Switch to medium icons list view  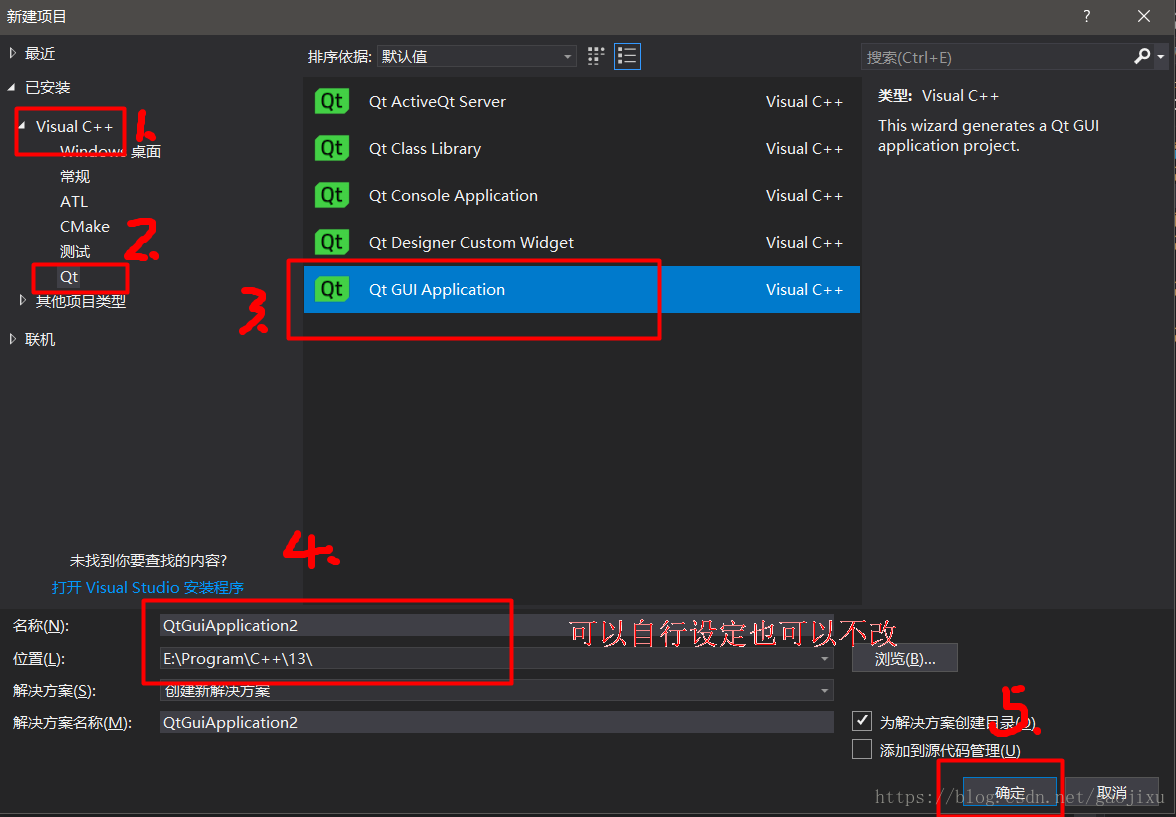coord(627,56)
